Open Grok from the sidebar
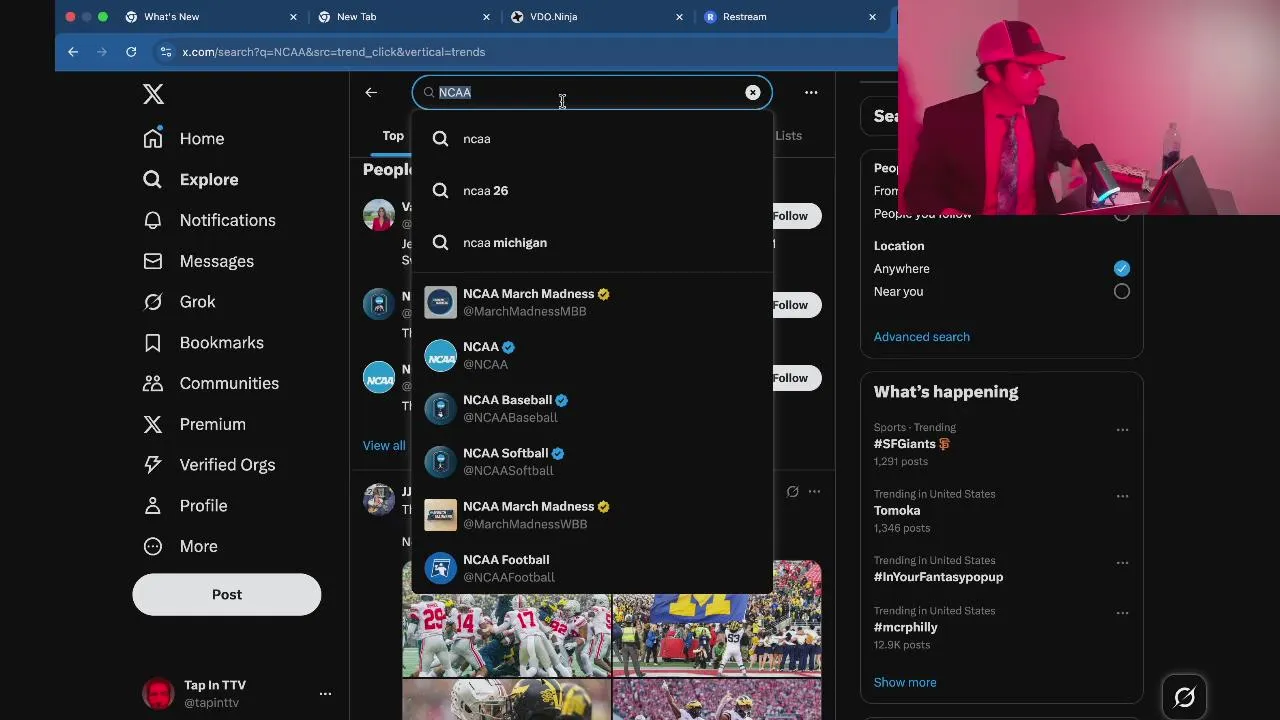This screenshot has width=1280, height=720. (x=180, y=302)
